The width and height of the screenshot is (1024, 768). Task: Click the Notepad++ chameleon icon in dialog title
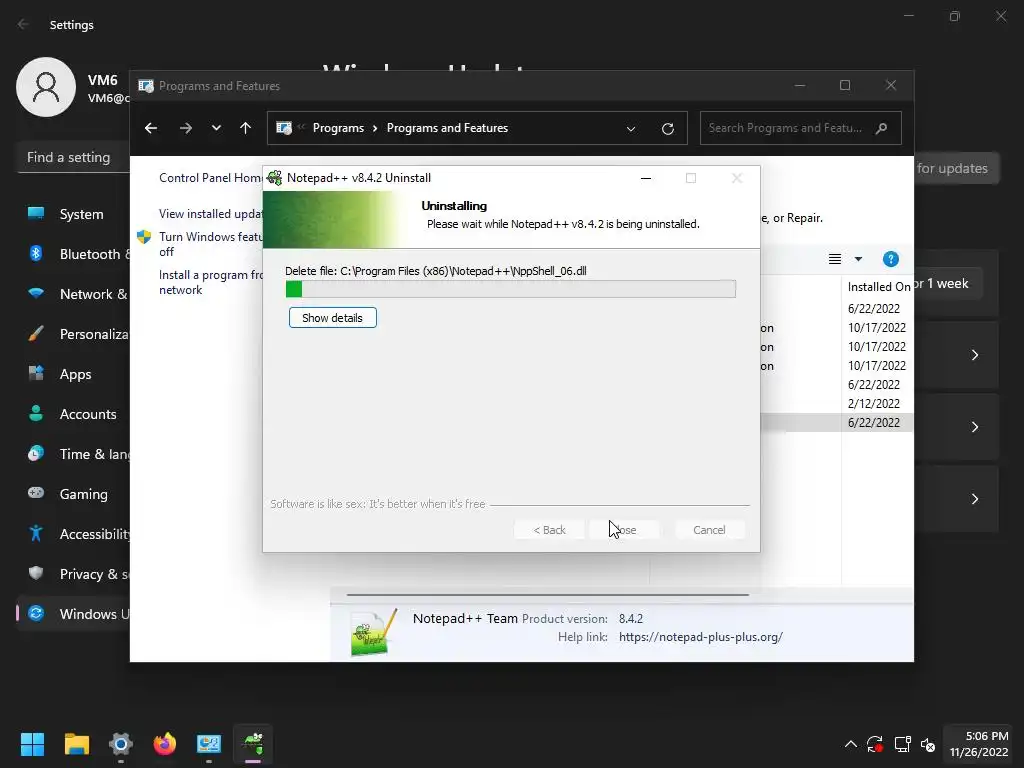click(x=275, y=178)
